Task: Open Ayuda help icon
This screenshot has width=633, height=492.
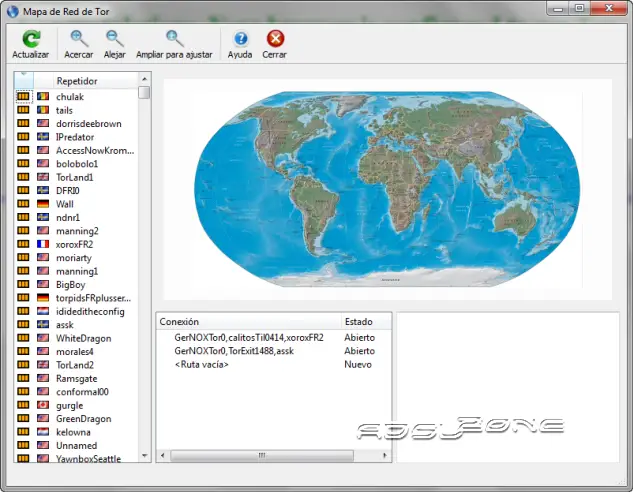Action: (240, 40)
